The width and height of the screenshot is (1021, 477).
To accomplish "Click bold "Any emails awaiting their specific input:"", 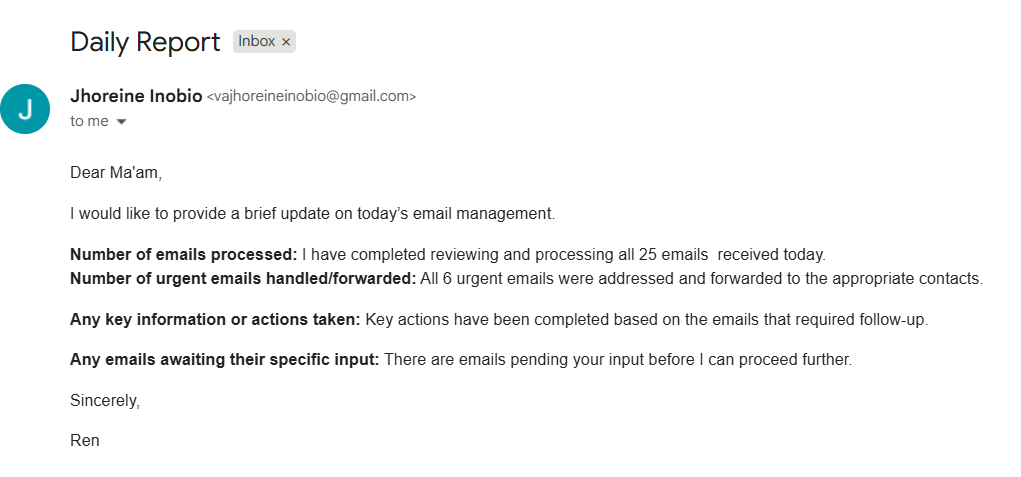I will 224,360.
